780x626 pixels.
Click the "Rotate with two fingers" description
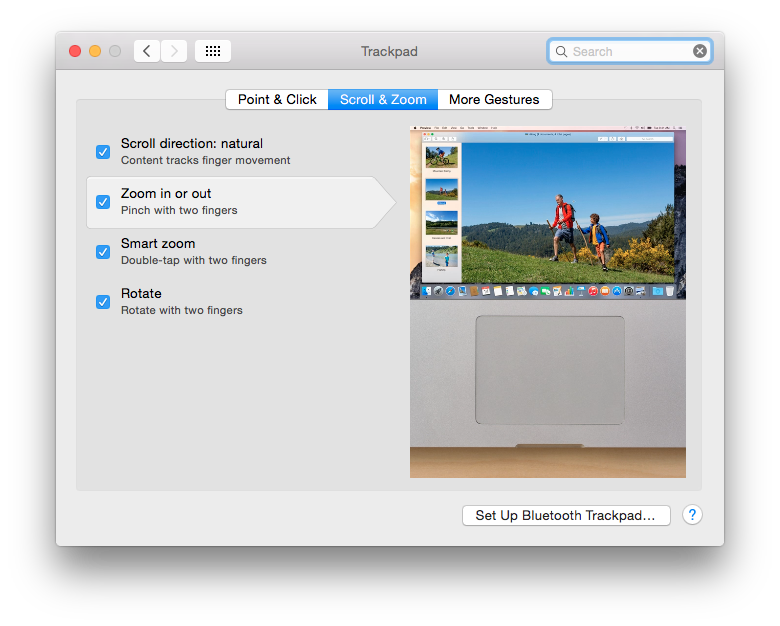(x=182, y=310)
